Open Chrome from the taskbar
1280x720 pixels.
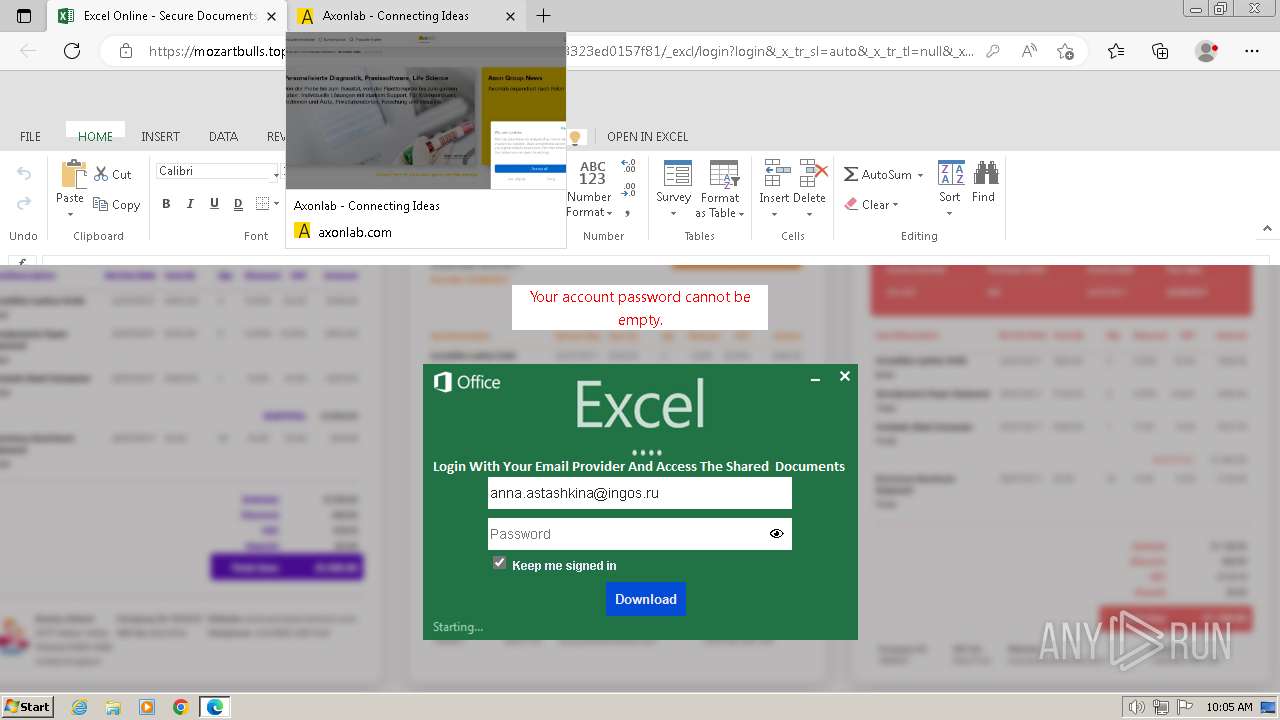(x=180, y=707)
